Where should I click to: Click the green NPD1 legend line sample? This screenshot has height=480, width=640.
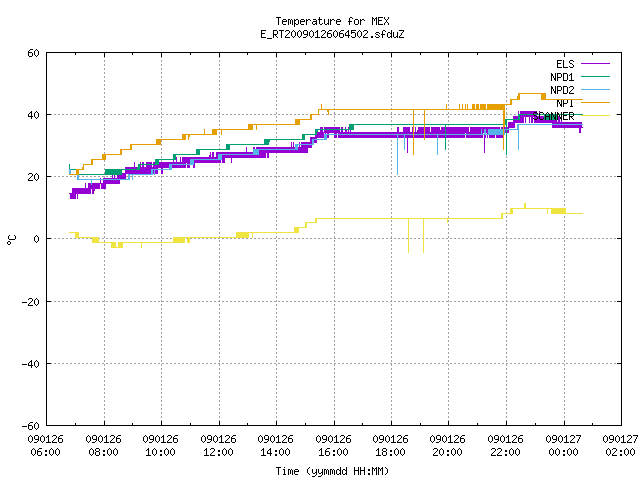[x=595, y=77]
